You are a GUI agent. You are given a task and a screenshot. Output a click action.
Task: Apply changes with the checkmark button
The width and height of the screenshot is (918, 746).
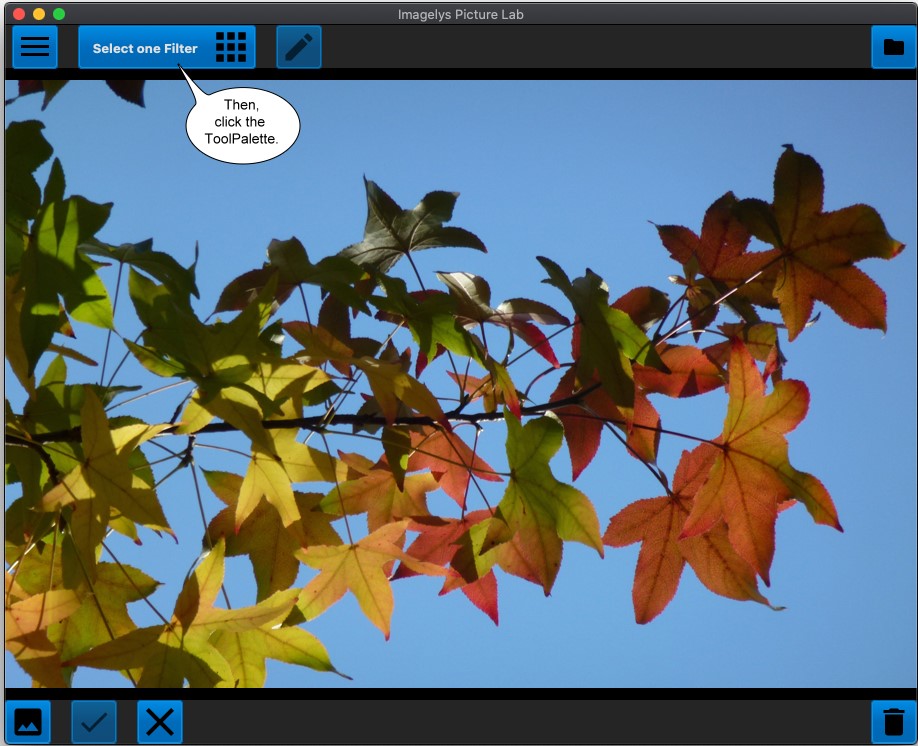point(94,722)
